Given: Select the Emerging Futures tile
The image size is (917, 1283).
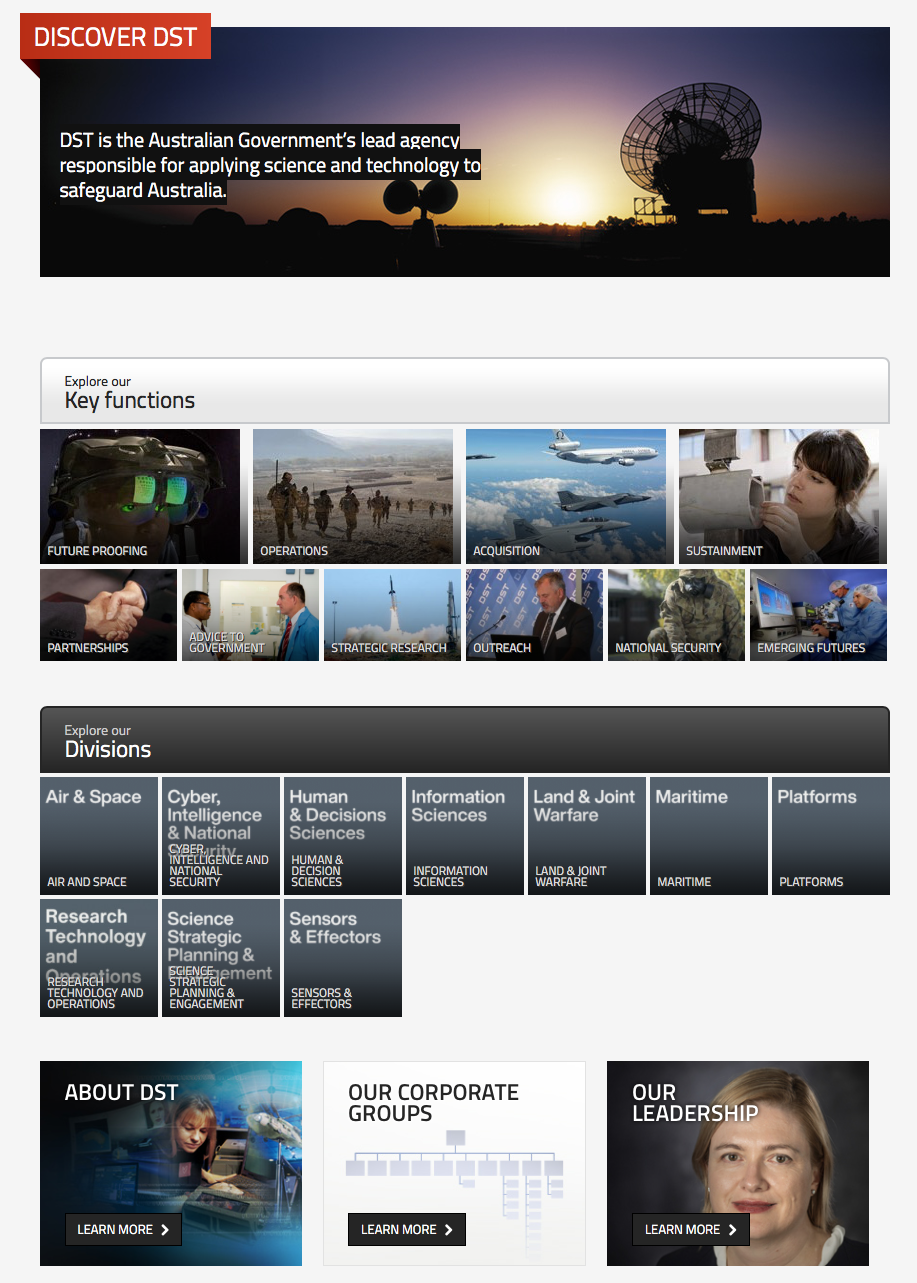Looking at the screenshot, I should (818, 615).
